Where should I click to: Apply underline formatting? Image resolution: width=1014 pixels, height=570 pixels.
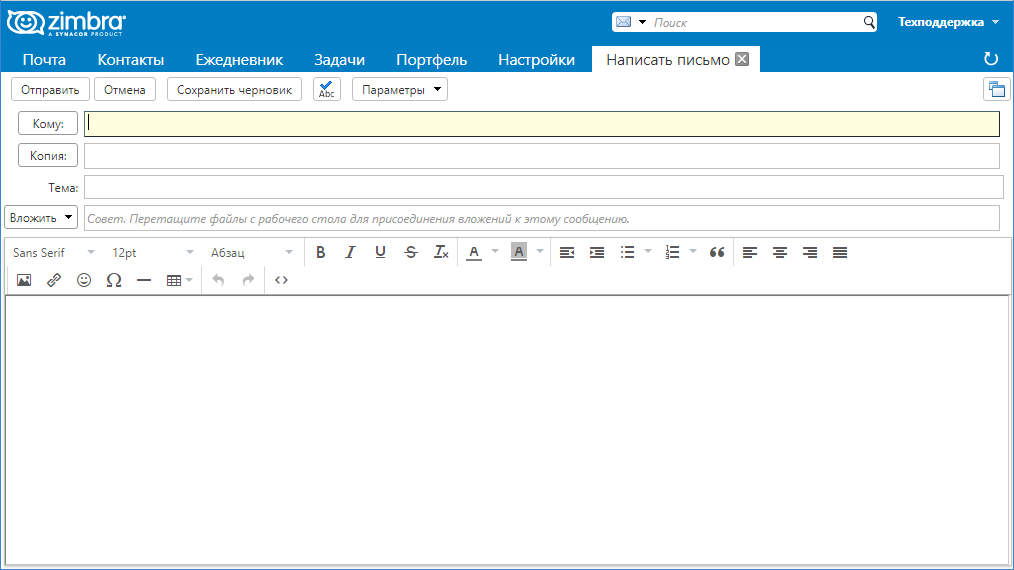[380, 252]
